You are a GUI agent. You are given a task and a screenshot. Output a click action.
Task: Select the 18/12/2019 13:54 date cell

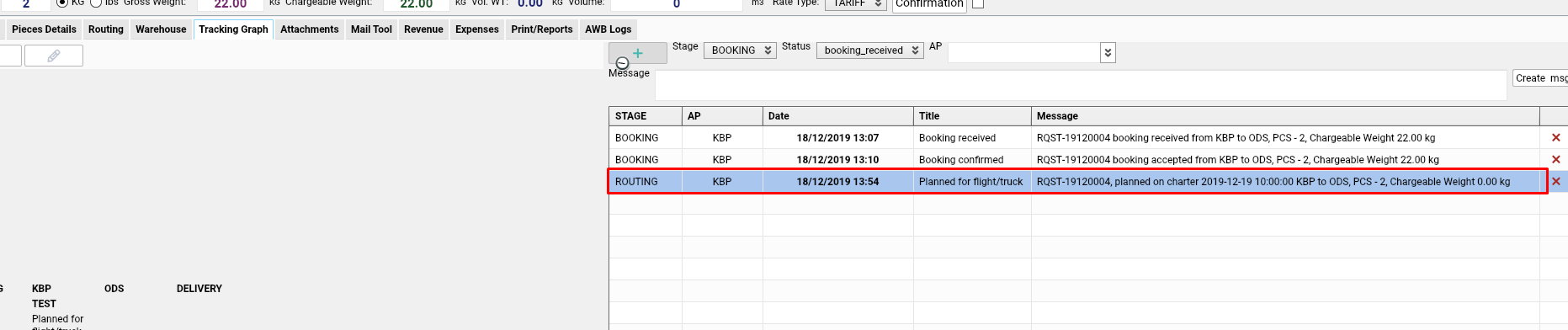point(838,182)
